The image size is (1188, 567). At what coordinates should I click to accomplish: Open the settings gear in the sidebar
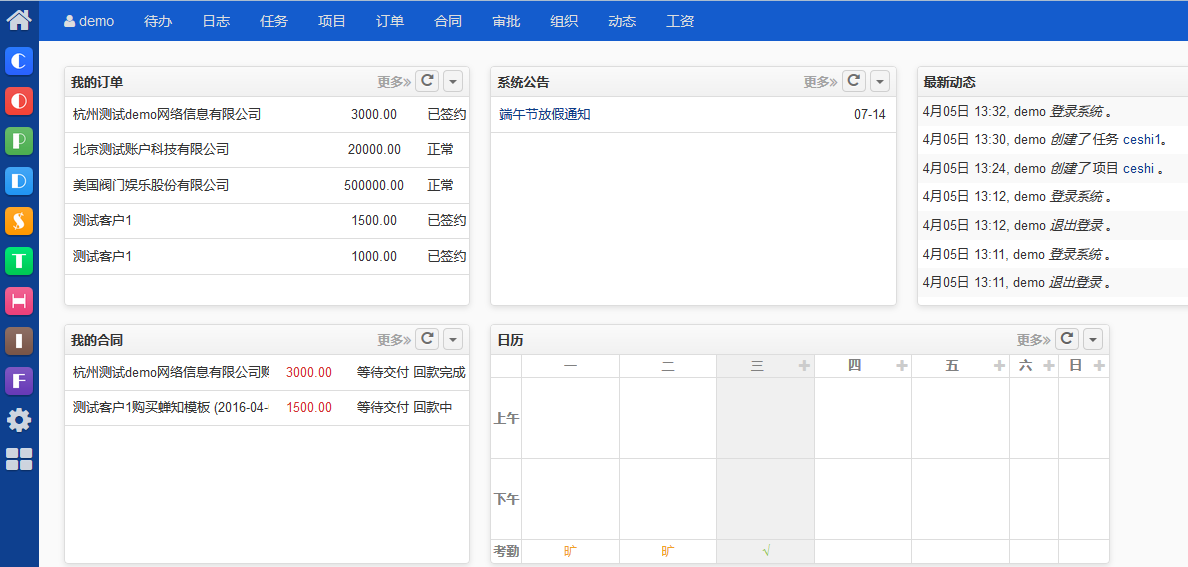pyautogui.click(x=19, y=420)
